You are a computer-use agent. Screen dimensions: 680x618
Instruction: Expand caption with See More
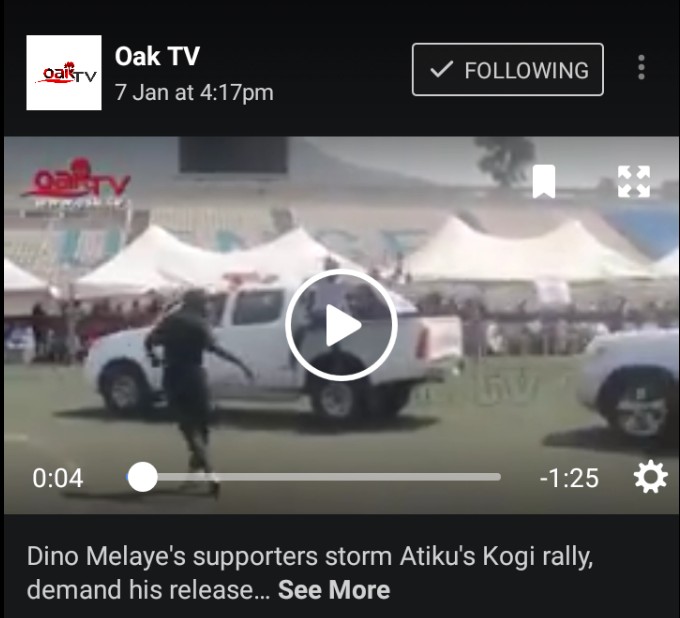pos(334,590)
